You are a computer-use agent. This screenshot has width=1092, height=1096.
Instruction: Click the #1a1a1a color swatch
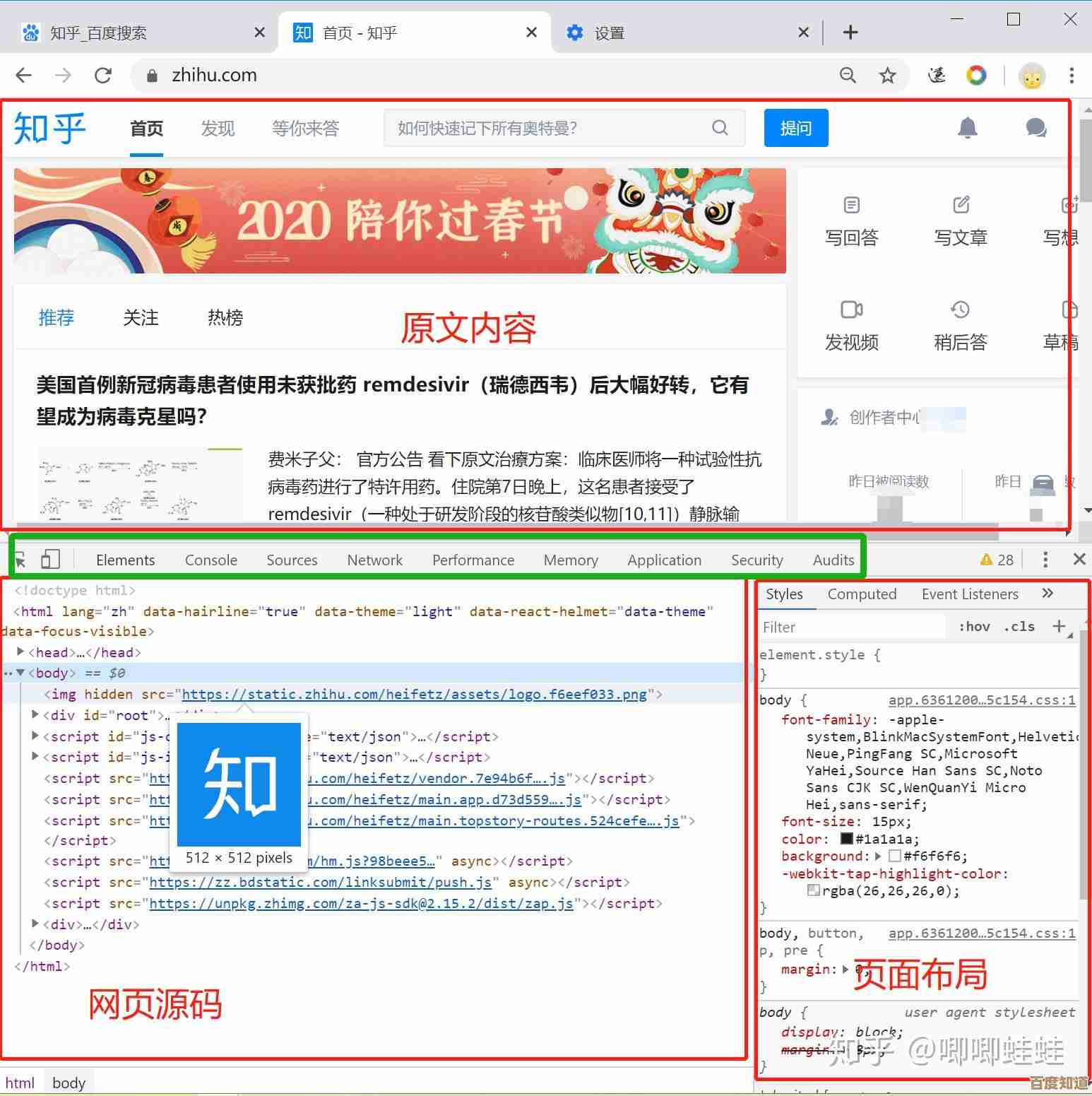click(845, 839)
